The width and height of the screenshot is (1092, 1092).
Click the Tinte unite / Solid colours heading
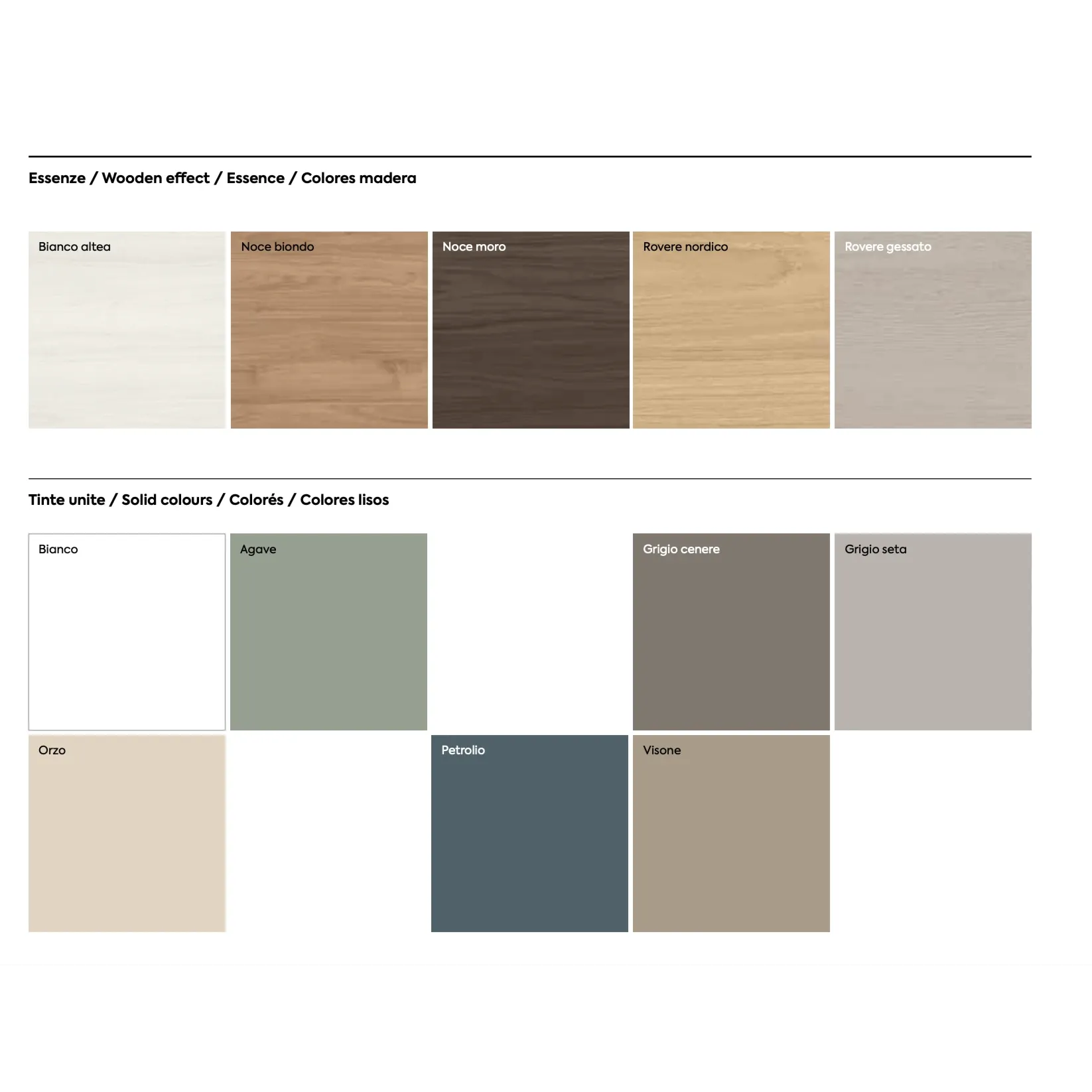coord(208,500)
